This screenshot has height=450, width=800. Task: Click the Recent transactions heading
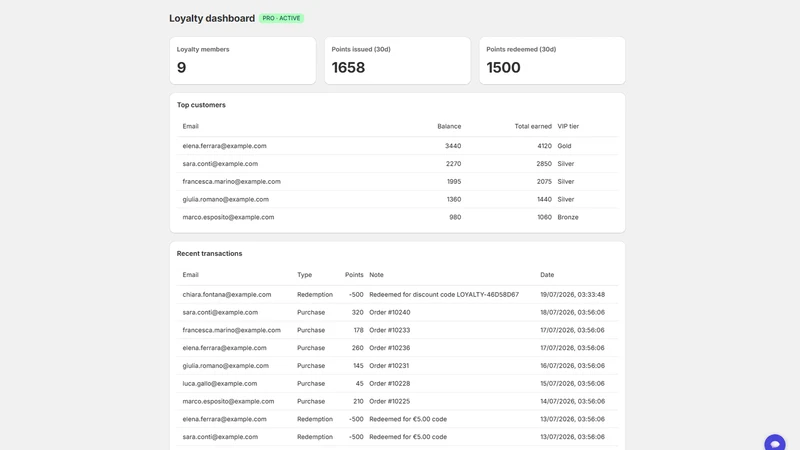209,254
